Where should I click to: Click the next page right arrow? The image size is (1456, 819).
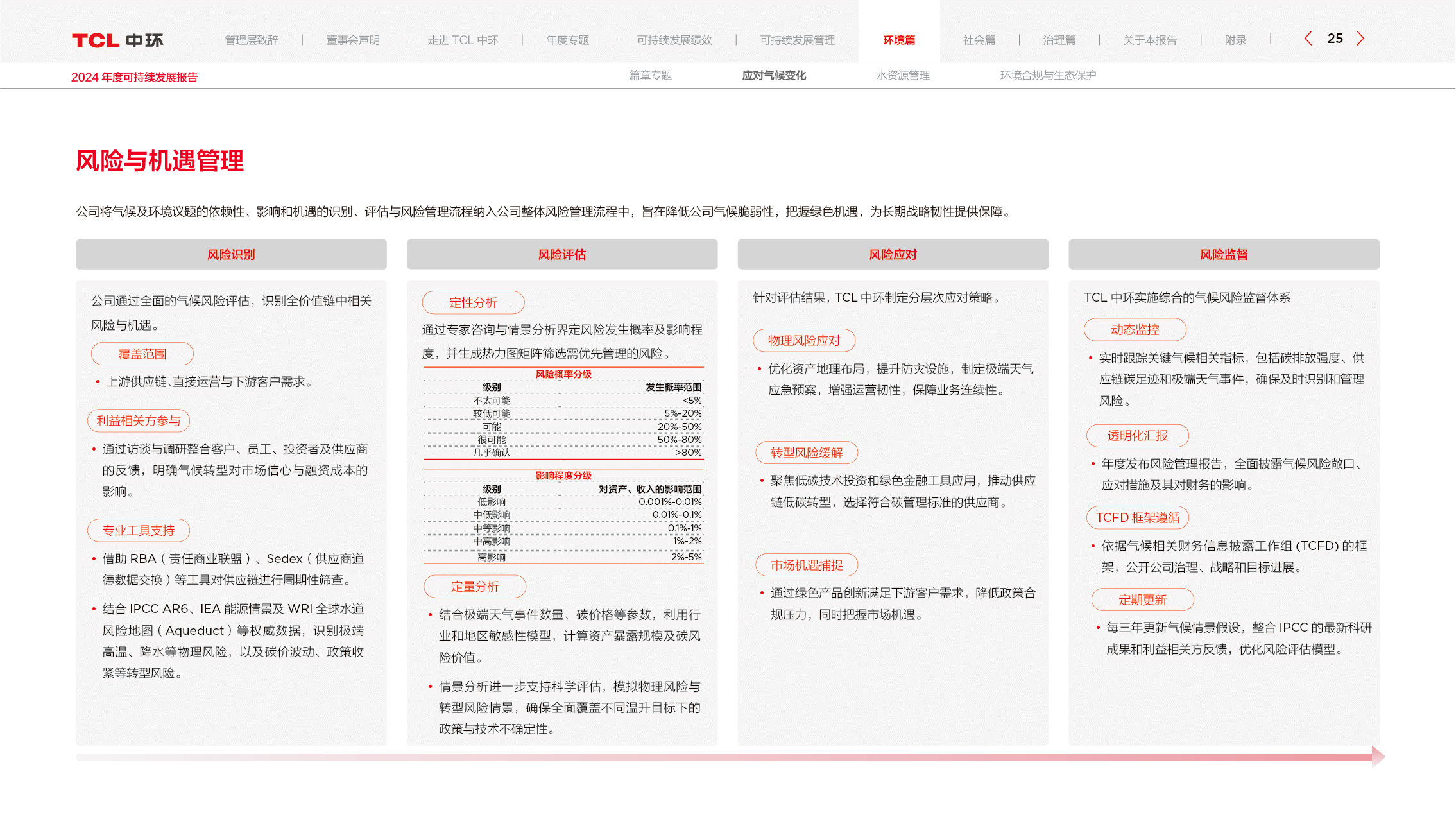coord(1360,39)
